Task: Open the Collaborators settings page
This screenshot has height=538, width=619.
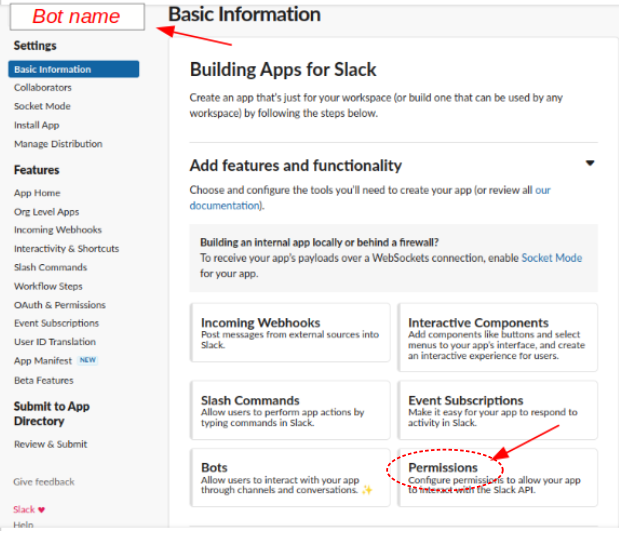Action: 43,88
